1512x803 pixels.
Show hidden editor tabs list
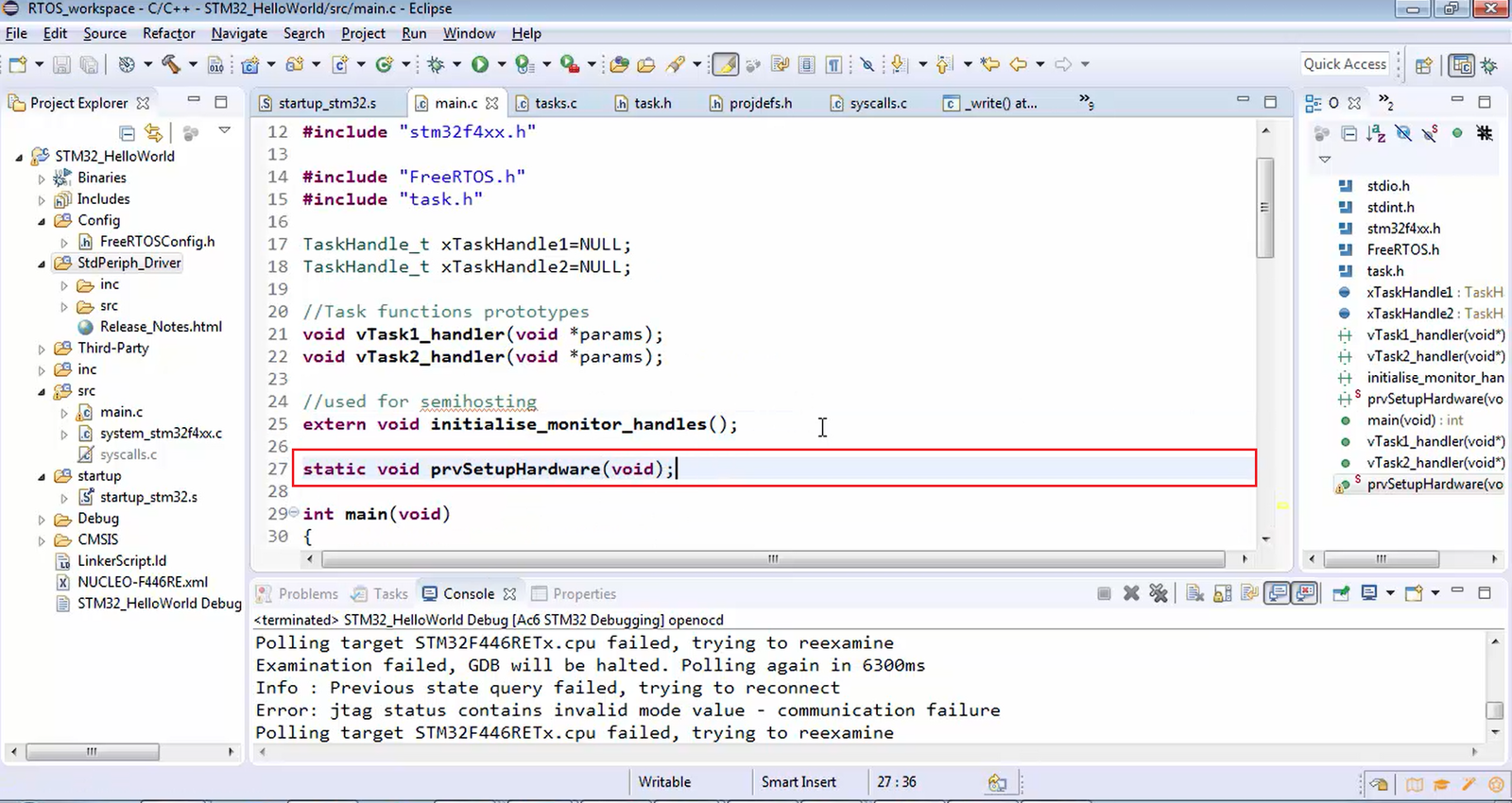[x=1086, y=102]
